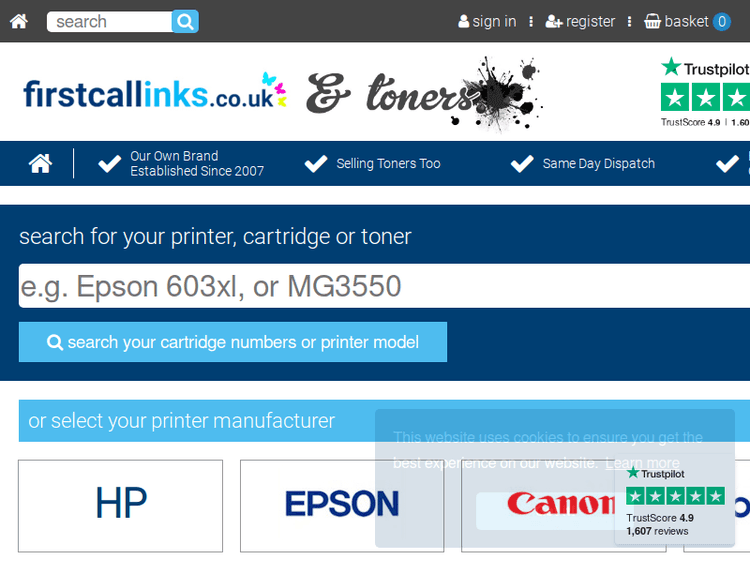Open the register link
The image size is (750, 563).
(x=580, y=21)
